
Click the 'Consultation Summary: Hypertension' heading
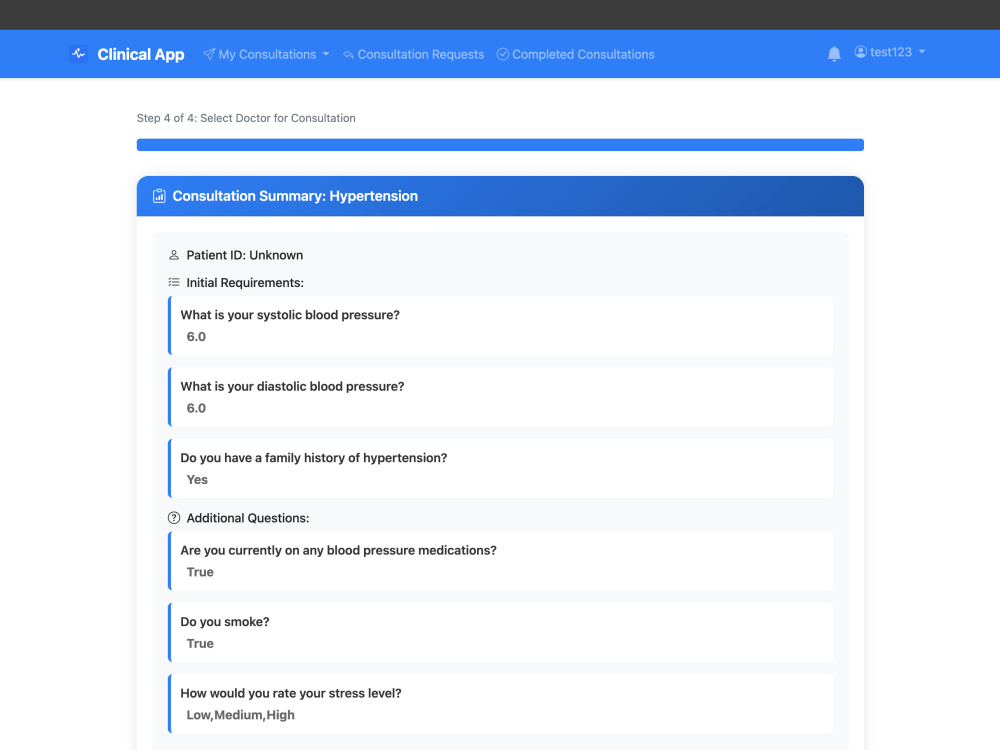[x=295, y=196]
